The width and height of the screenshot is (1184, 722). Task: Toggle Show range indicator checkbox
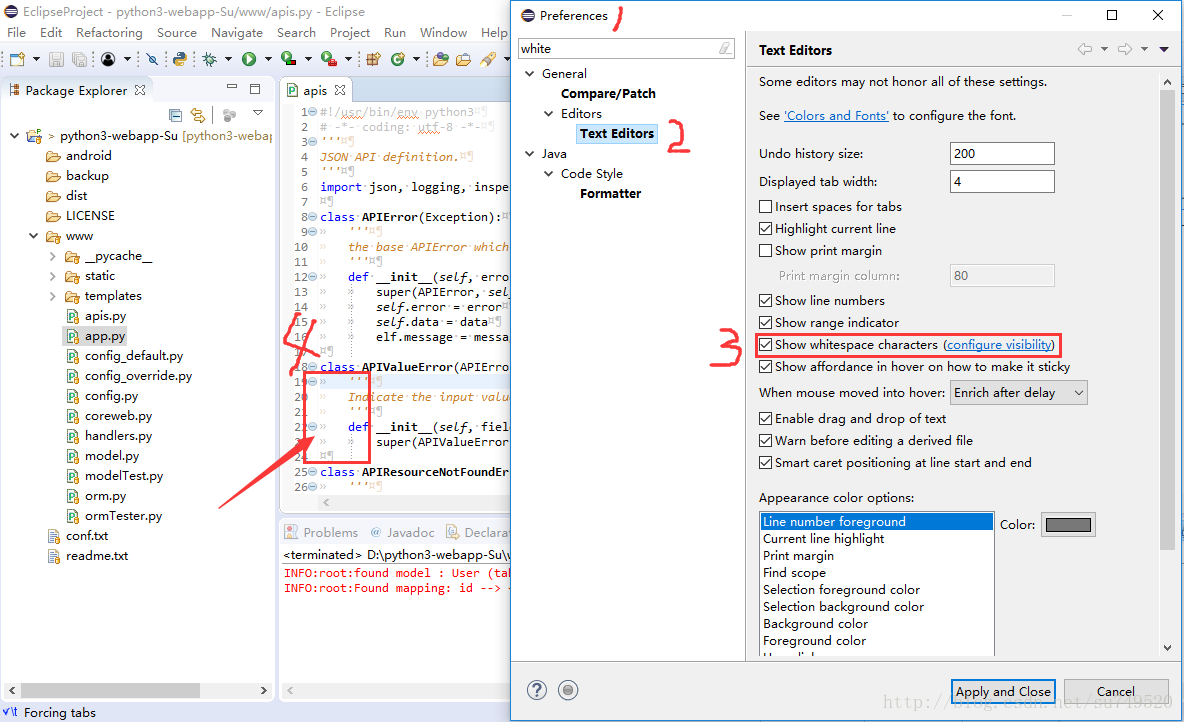766,322
